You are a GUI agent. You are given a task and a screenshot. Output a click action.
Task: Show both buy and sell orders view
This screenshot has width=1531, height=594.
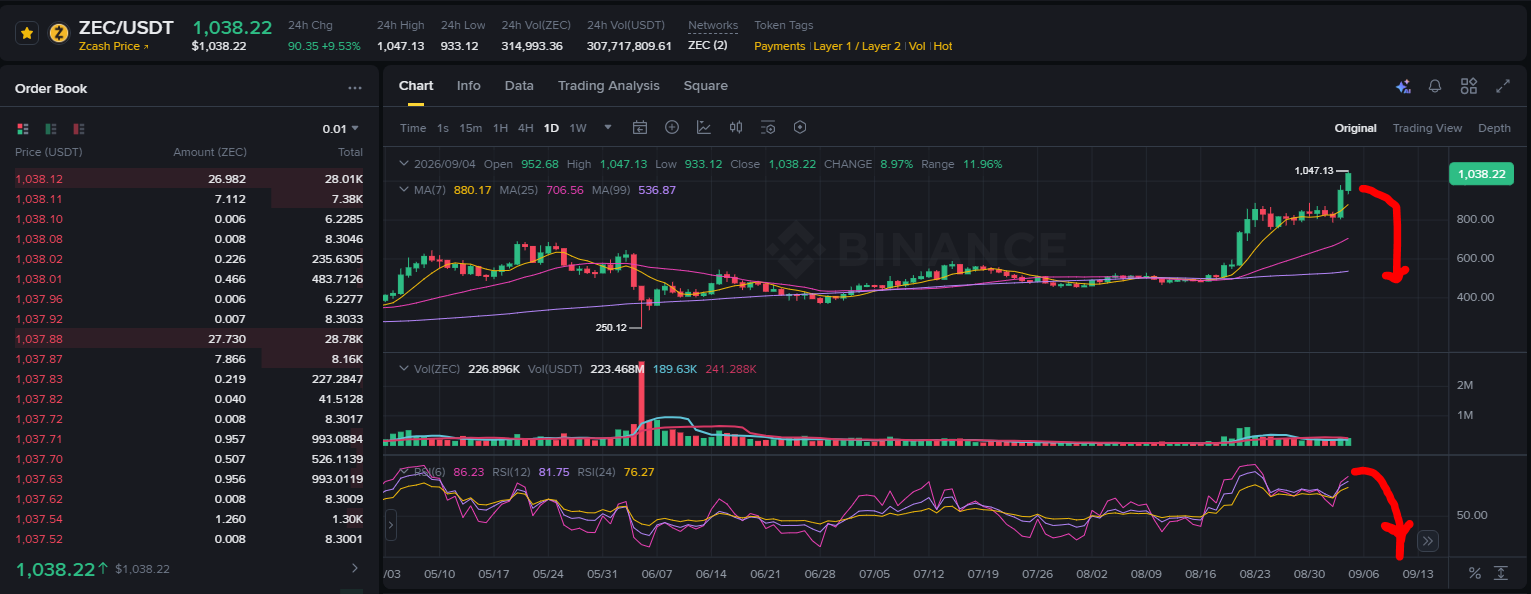pyautogui.click(x=23, y=128)
